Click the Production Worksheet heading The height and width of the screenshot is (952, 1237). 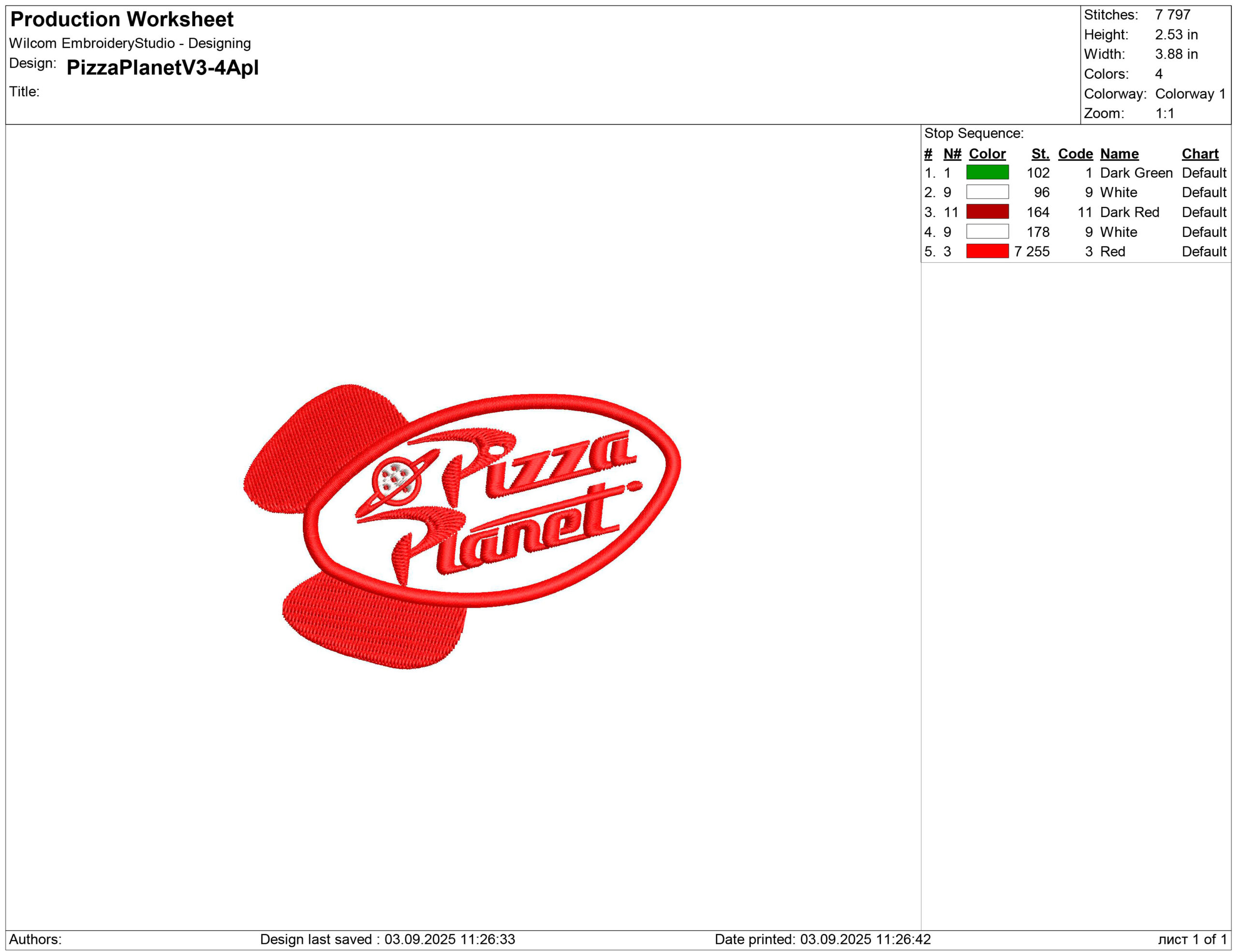[x=122, y=19]
